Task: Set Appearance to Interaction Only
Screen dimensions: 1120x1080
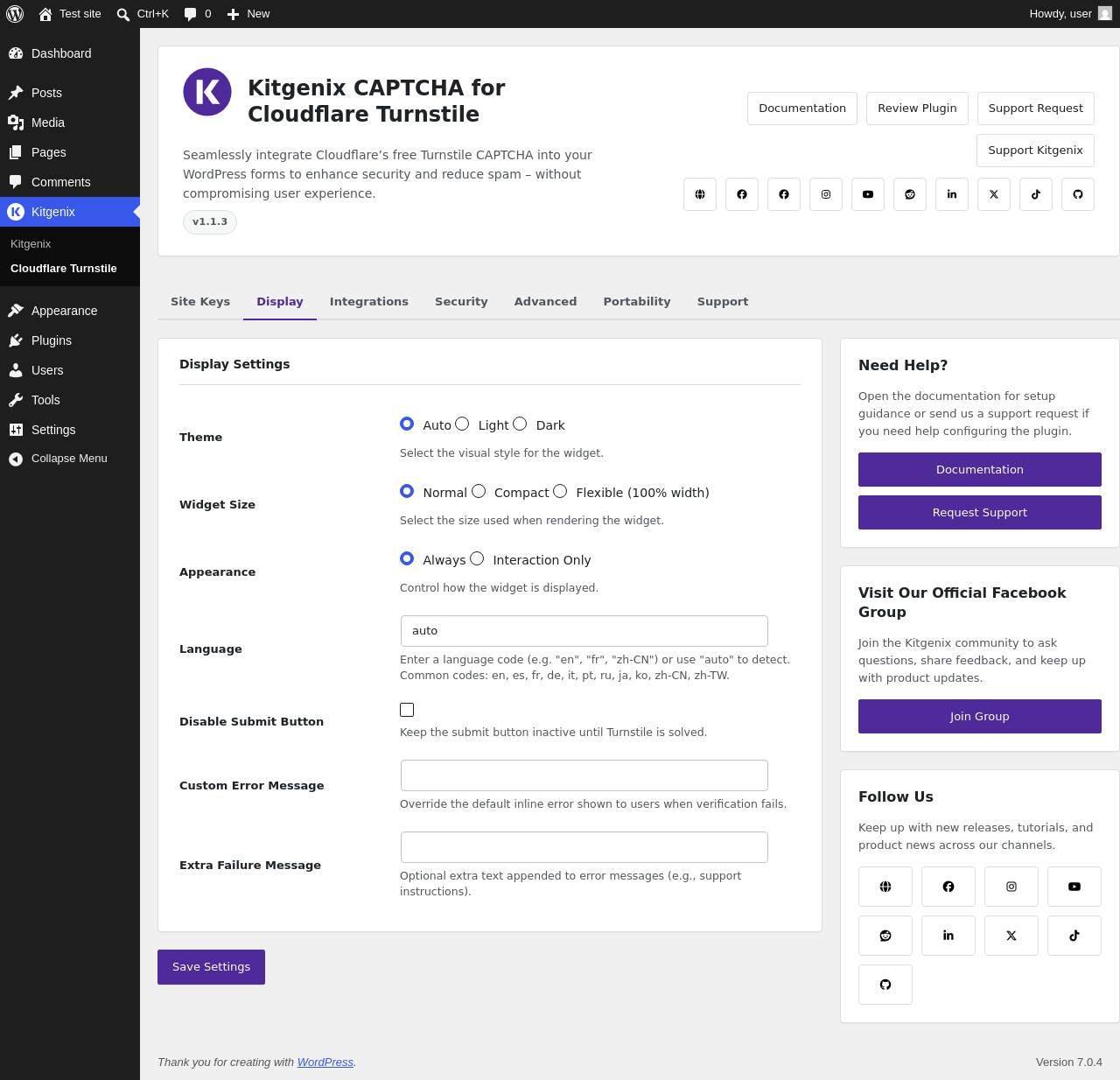Action: tap(477, 558)
